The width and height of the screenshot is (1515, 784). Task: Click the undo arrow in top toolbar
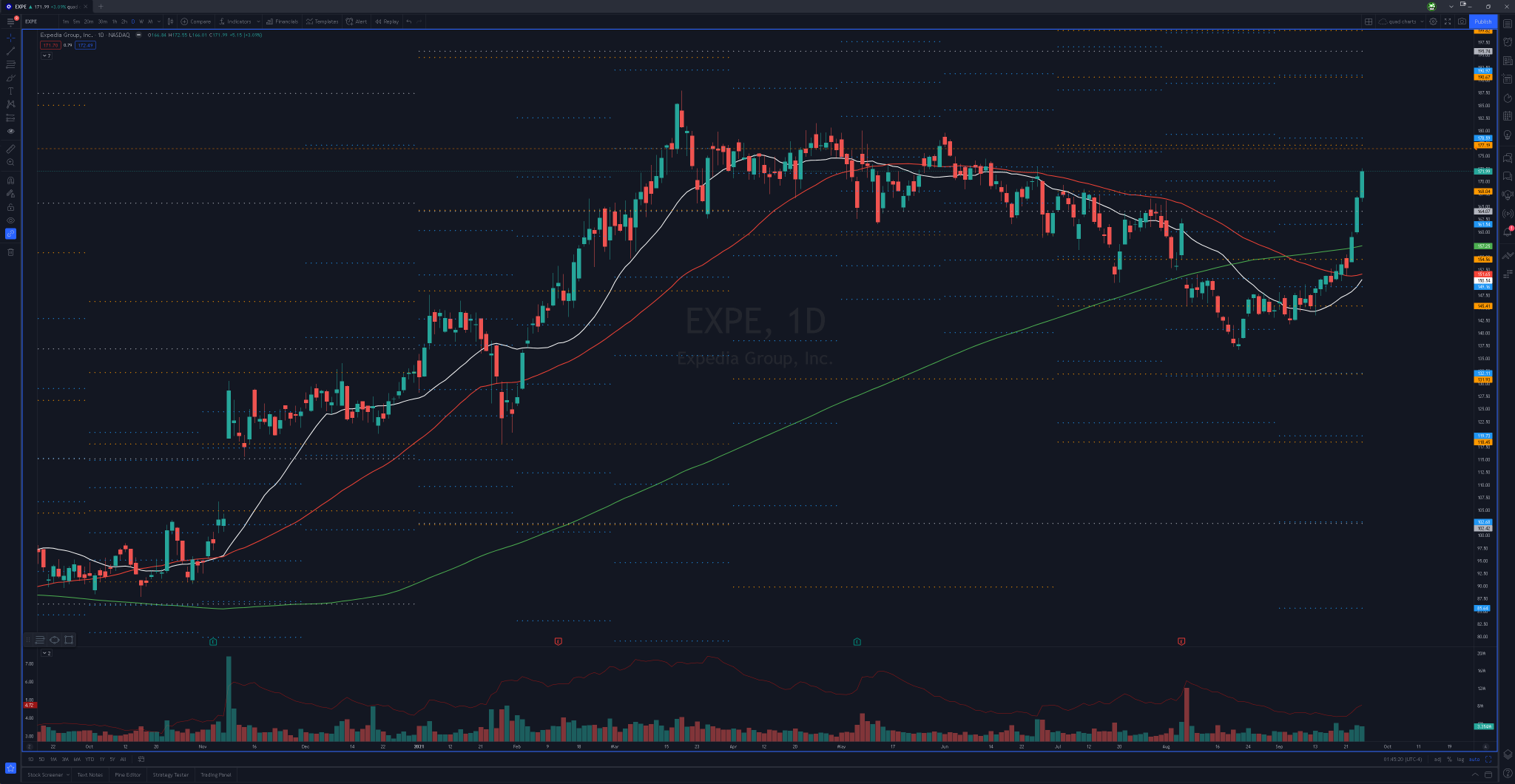409,21
